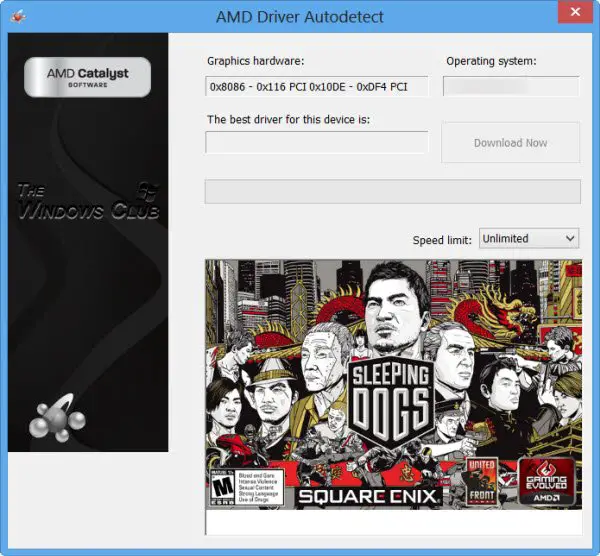Click the Gaming Evolved AMD badge
600x556 pixels.
point(546,482)
